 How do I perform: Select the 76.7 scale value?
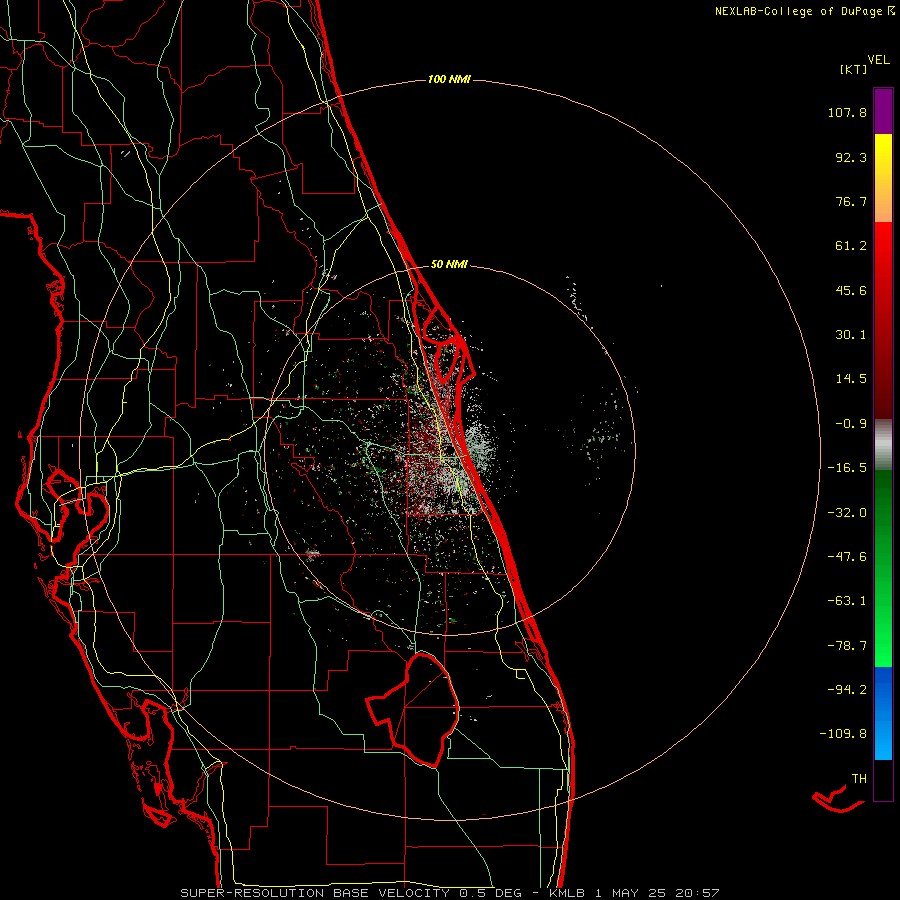(x=851, y=201)
